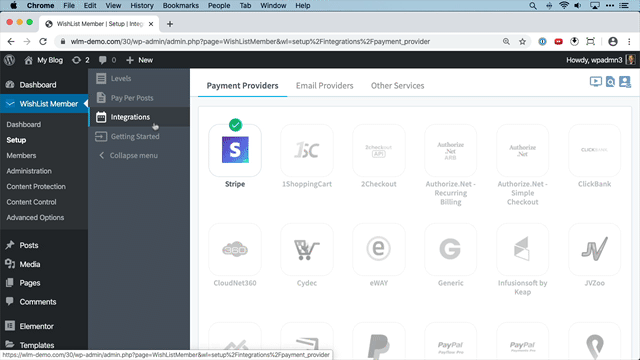This screenshot has width=640, height=360.
Task: Select the Cydec provider icon
Action: tap(307, 249)
